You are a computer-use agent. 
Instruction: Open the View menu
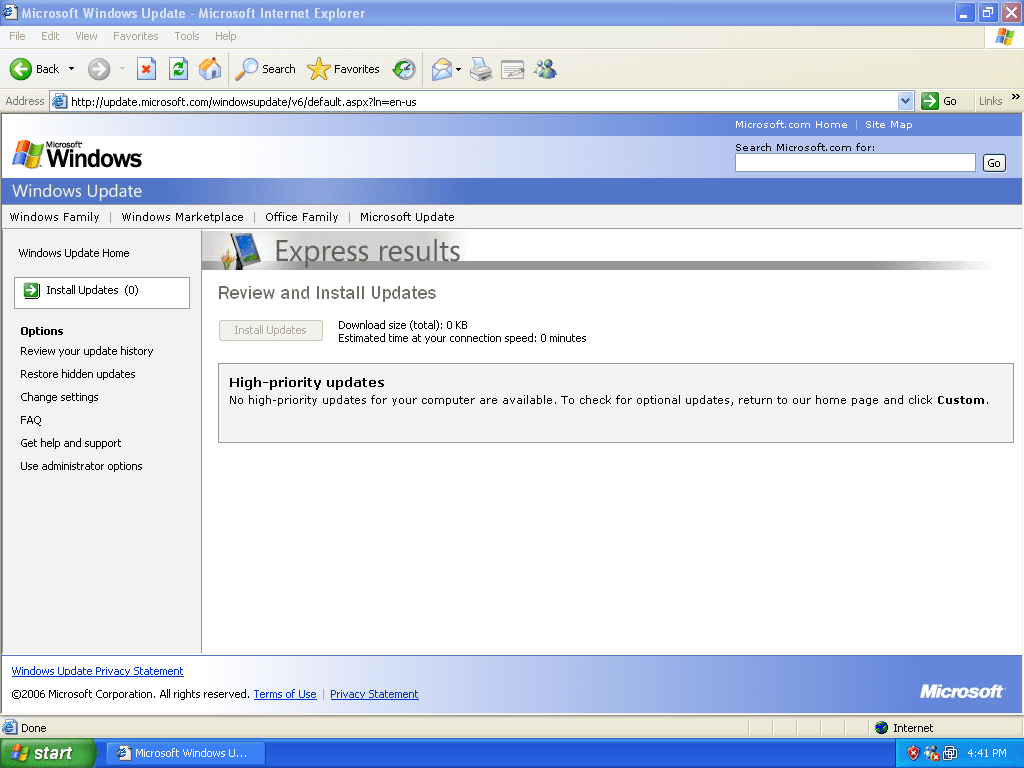click(x=87, y=36)
